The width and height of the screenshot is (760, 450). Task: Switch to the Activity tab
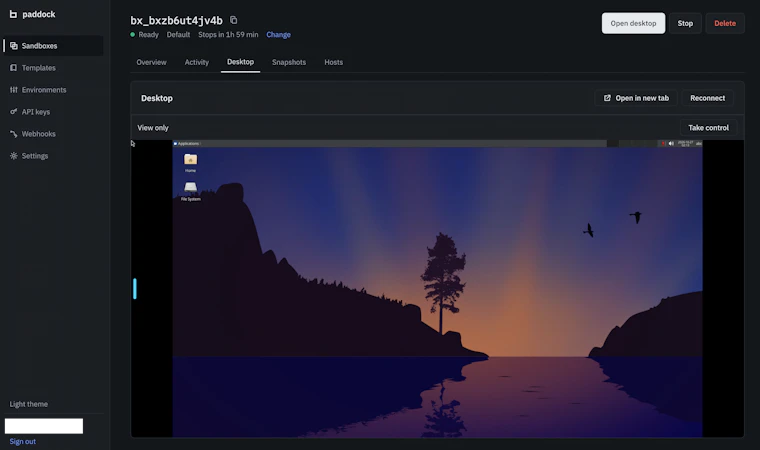coord(197,62)
